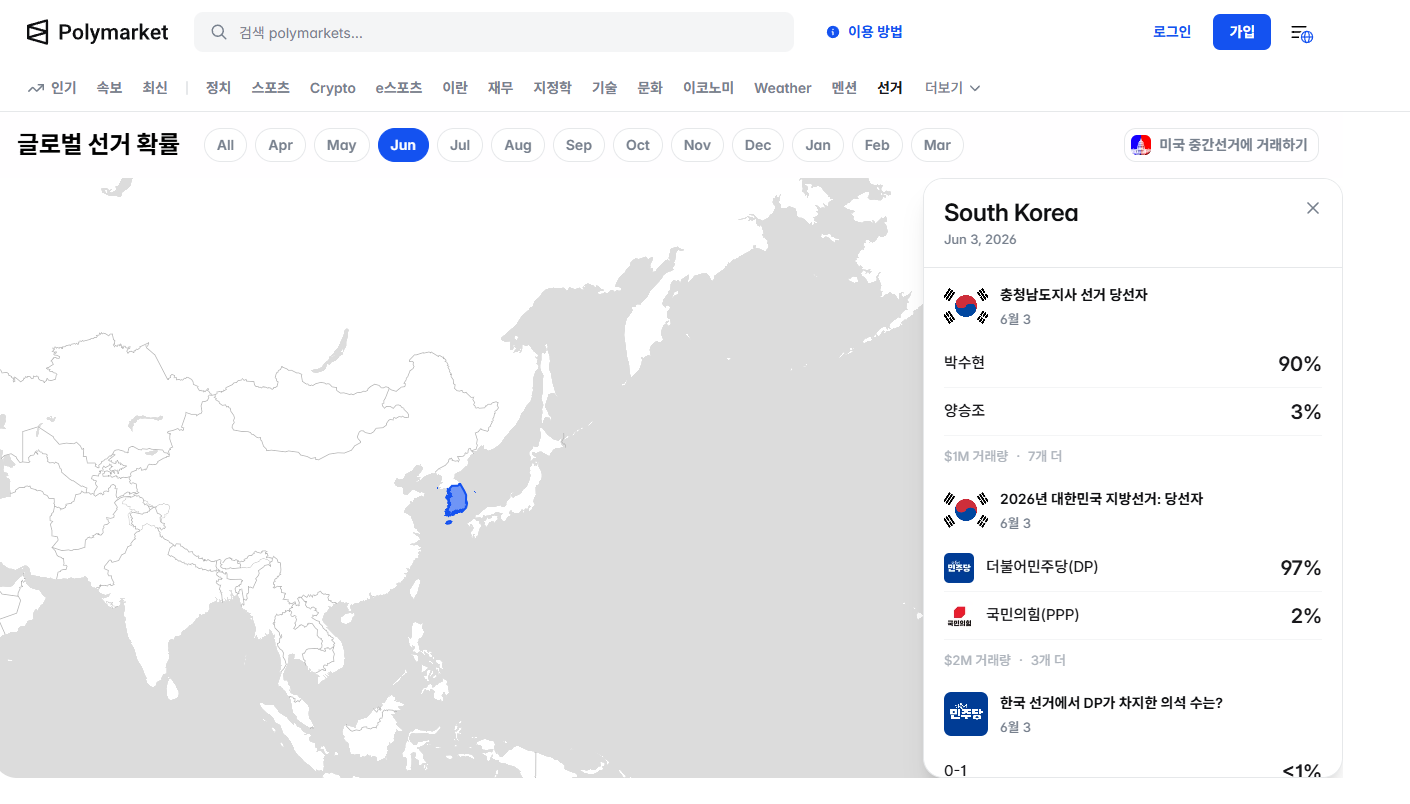Viewport: 1410px width, 804px height.
Task: Click the 박수현 candidate row
Action: click(1133, 363)
